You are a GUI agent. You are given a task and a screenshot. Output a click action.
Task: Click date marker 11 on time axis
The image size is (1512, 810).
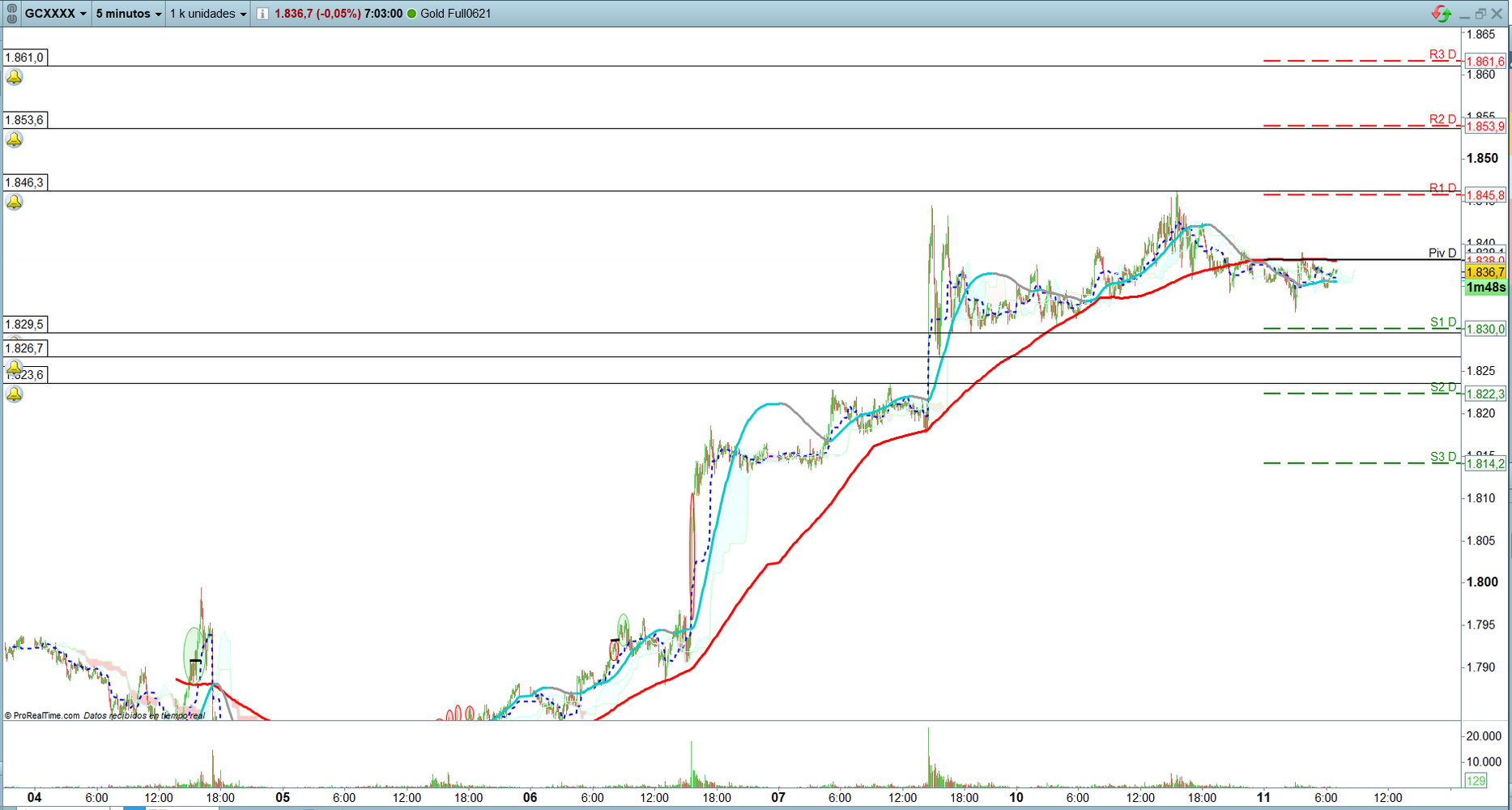coord(1263,797)
